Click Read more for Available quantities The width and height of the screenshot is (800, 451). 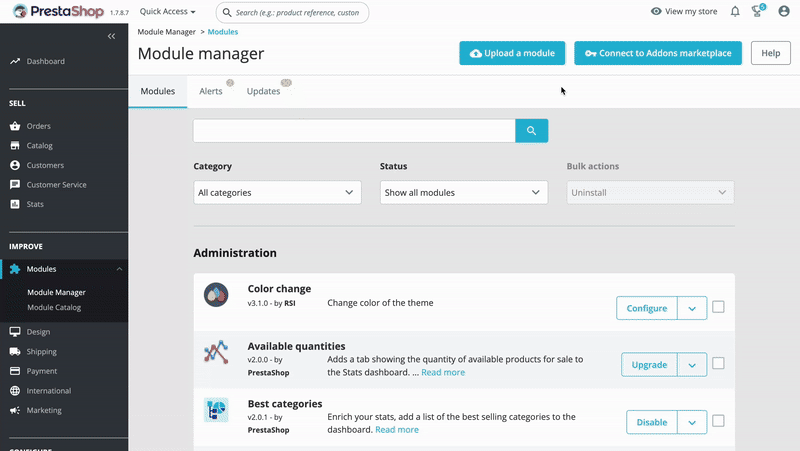pyautogui.click(x=443, y=372)
